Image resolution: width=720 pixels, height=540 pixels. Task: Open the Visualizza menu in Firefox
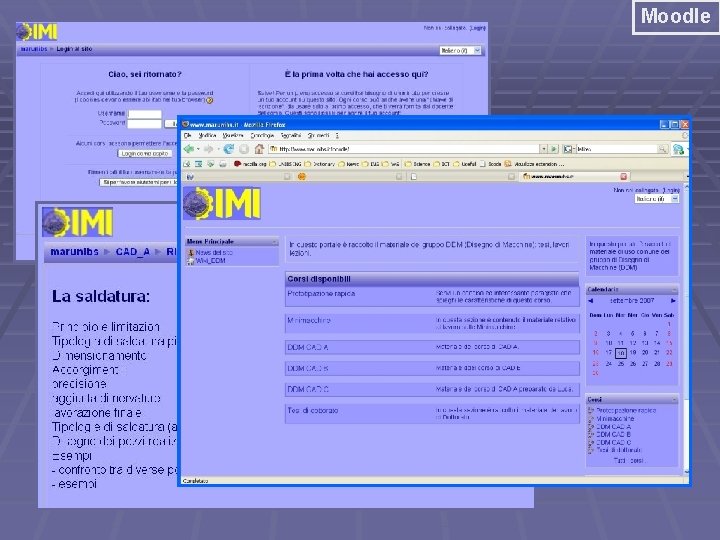[233, 135]
